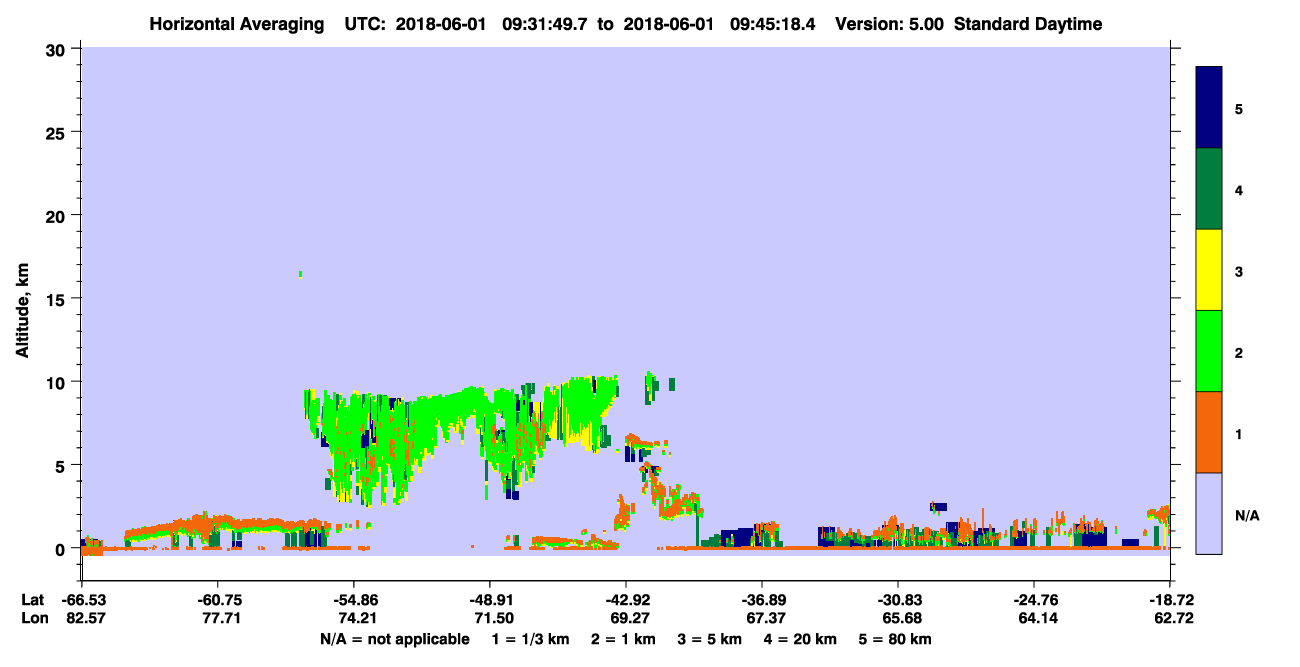Screen dimensions: 1300x667
Task: Click the lavender N/A colorbar segment
Action: click(1209, 513)
